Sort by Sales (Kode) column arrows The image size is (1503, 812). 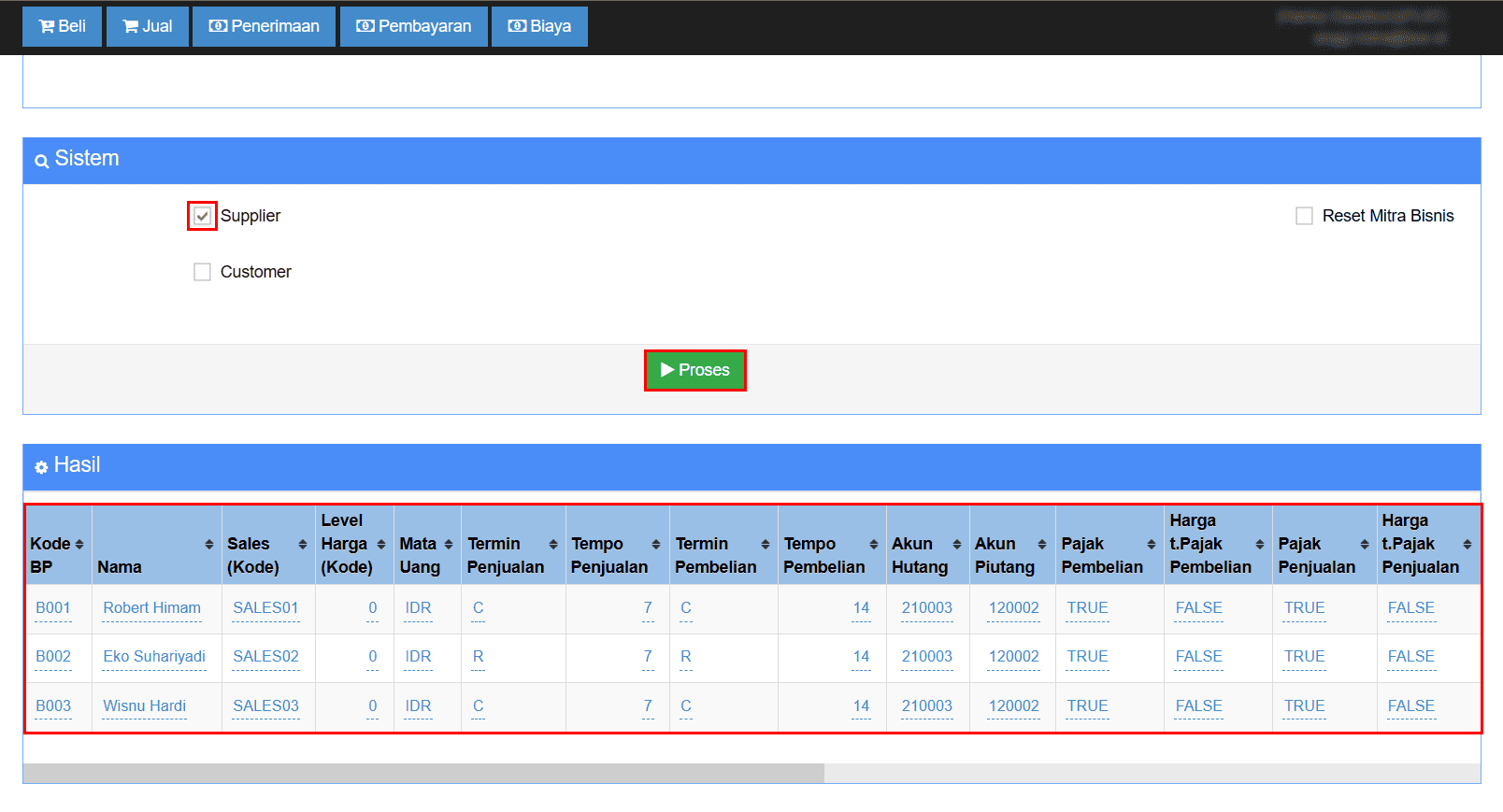point(302,544)
